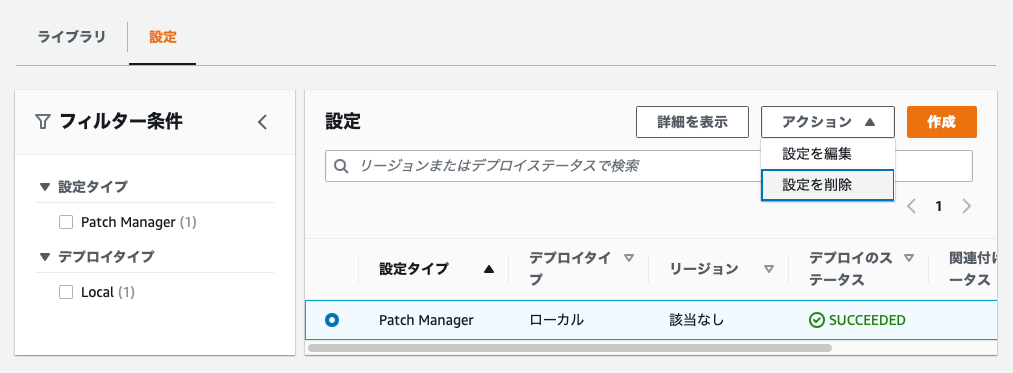Click the ローカル cell in the table
The width and height of the screenshot is (1013, 373).
(556, 320)
